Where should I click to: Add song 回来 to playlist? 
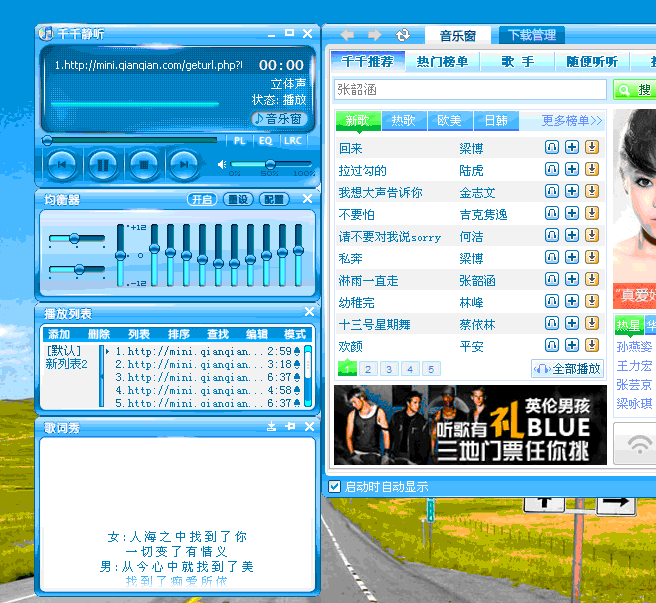[x=571, y=147]
